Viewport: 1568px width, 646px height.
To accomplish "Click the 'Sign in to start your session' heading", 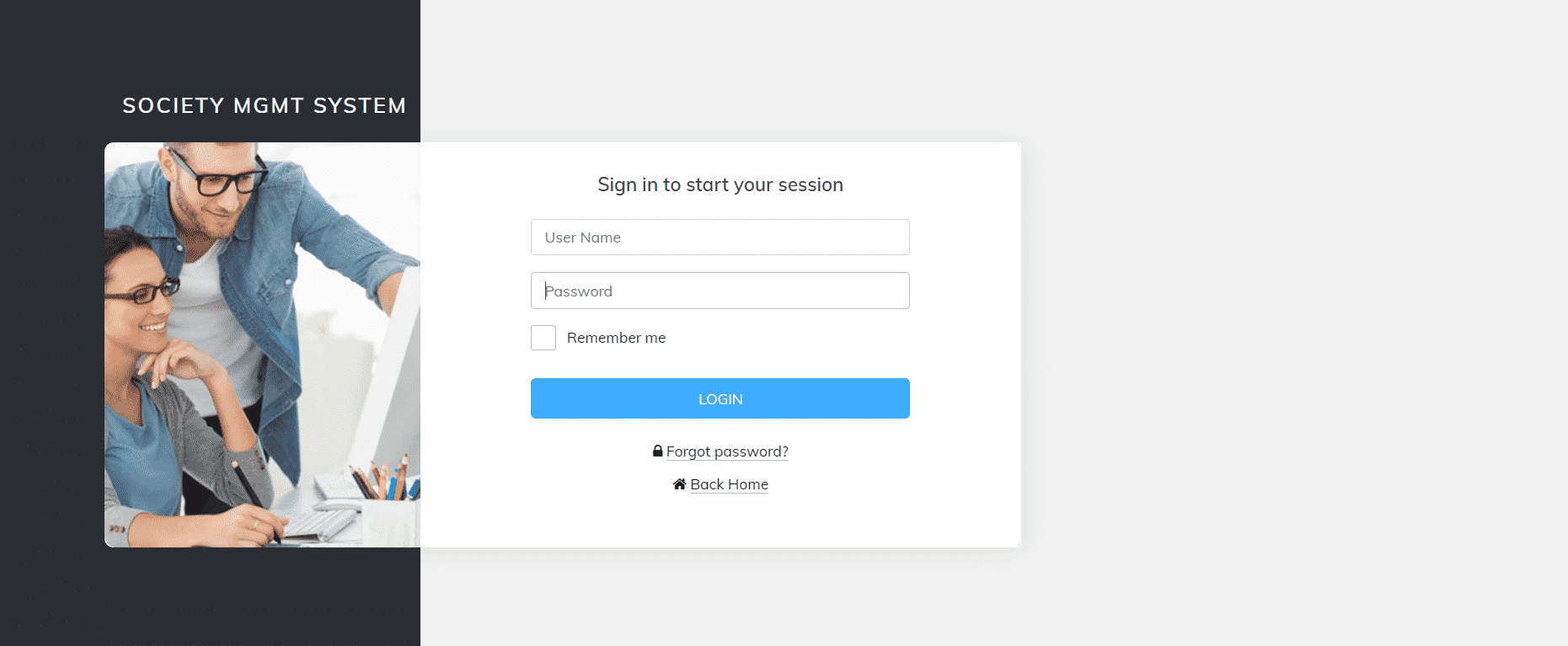I will point(720,185).
